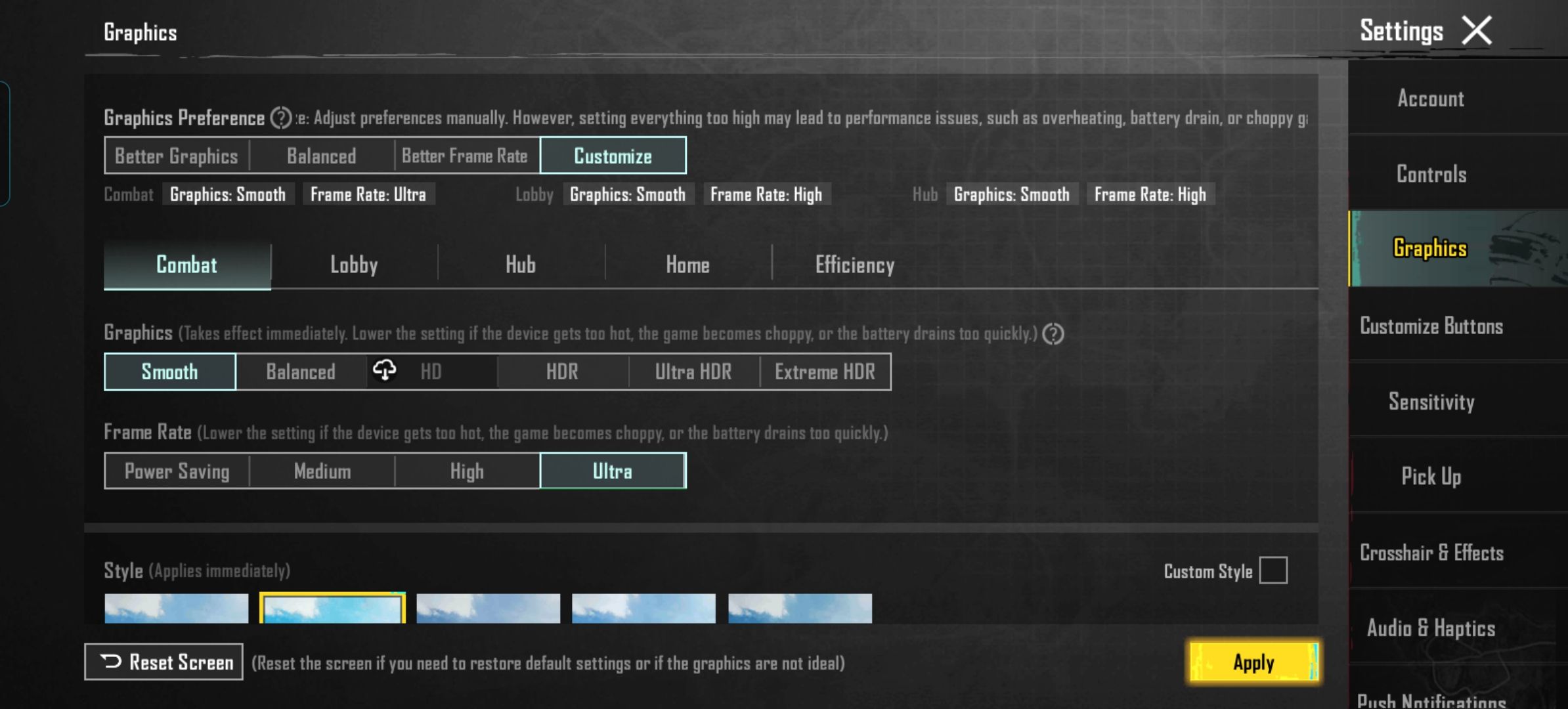Screen dimensions: 1568x709
Task: Close the Settings panel with X
Action: pos(1477,31)
